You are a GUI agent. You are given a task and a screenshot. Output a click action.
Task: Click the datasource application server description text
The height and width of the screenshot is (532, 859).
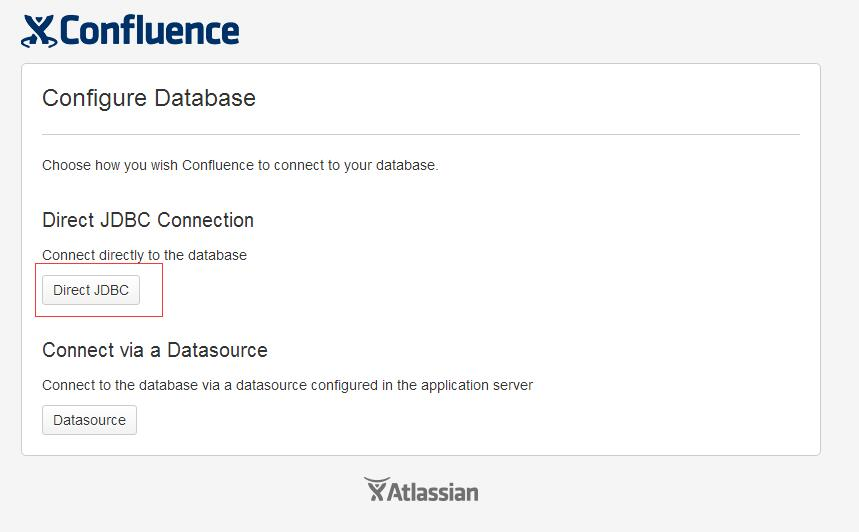(x=288, y=385)
